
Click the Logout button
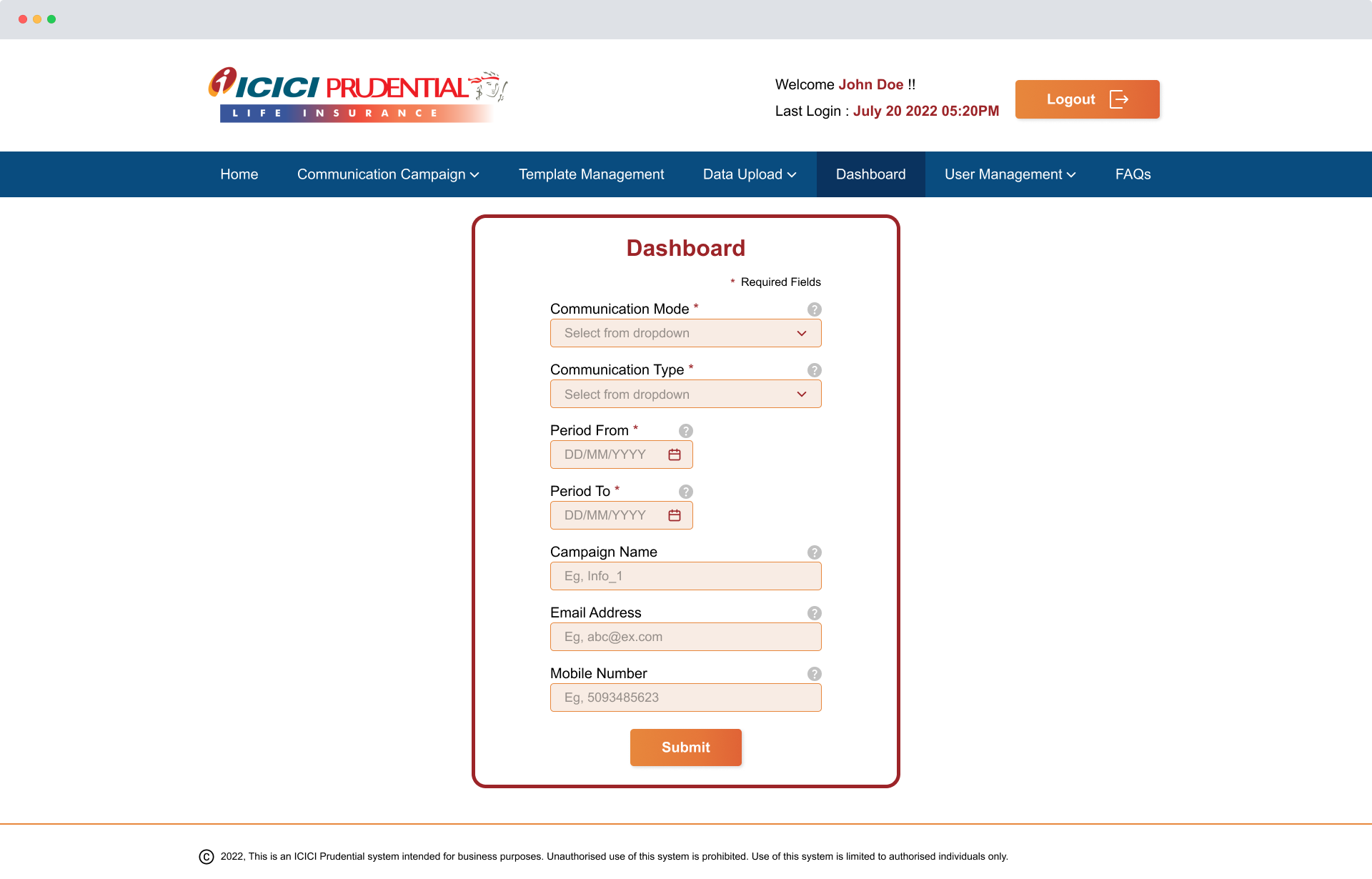coord(1088,98)
